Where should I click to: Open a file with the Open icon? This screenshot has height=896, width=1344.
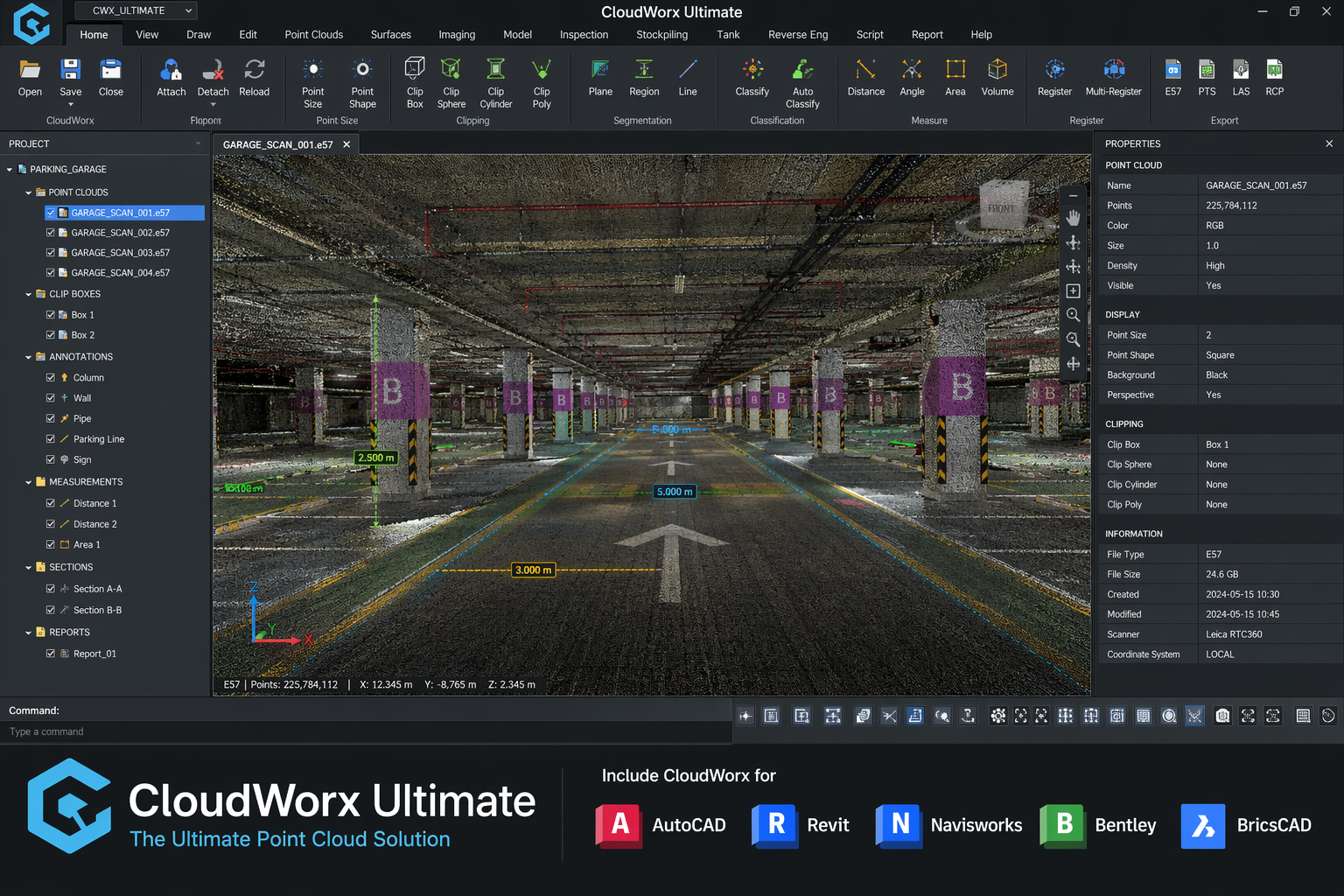click(x=30, y=78)
